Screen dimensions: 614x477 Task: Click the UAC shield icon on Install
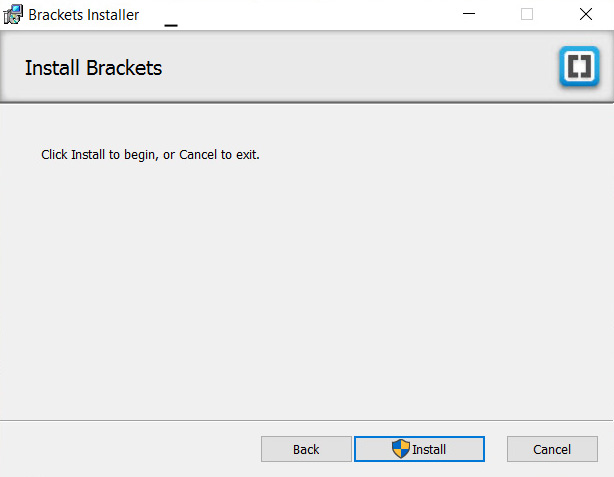pyautogui.click(x=401, y=449)
